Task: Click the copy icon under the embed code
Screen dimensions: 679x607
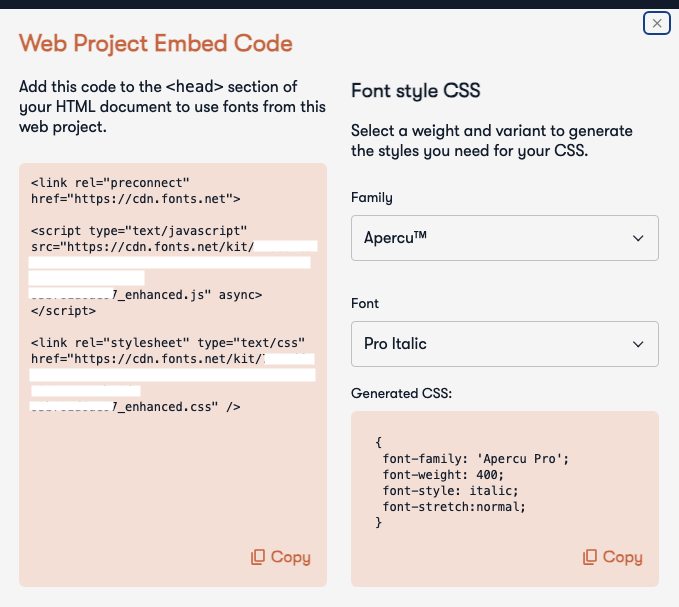Action: [258, 557]
